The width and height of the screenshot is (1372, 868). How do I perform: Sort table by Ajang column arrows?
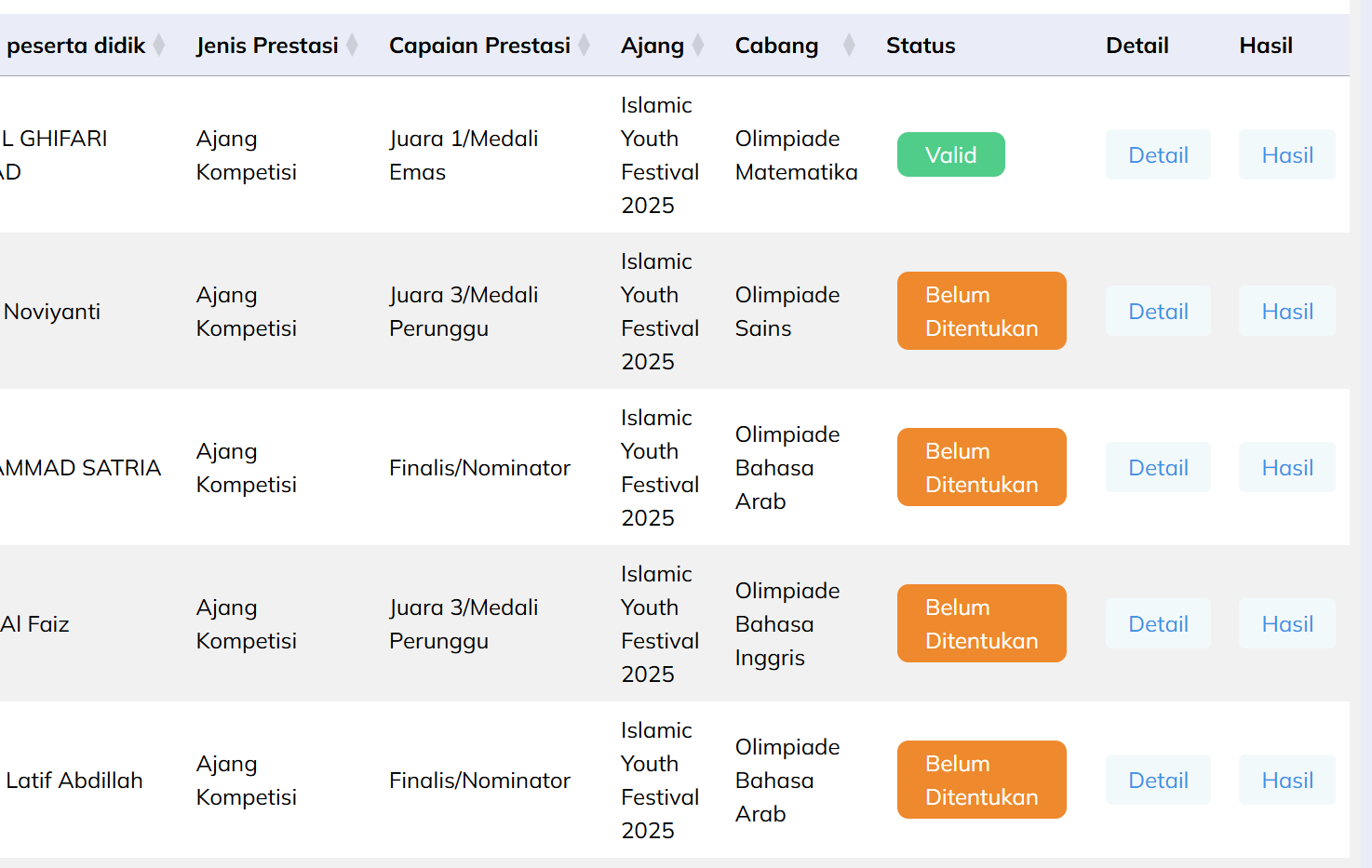[698, 45]
